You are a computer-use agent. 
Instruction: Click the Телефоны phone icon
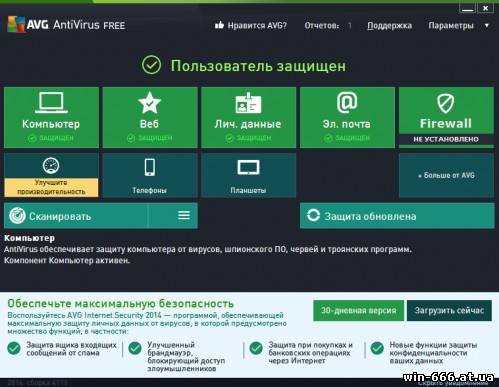click(149, 167)
